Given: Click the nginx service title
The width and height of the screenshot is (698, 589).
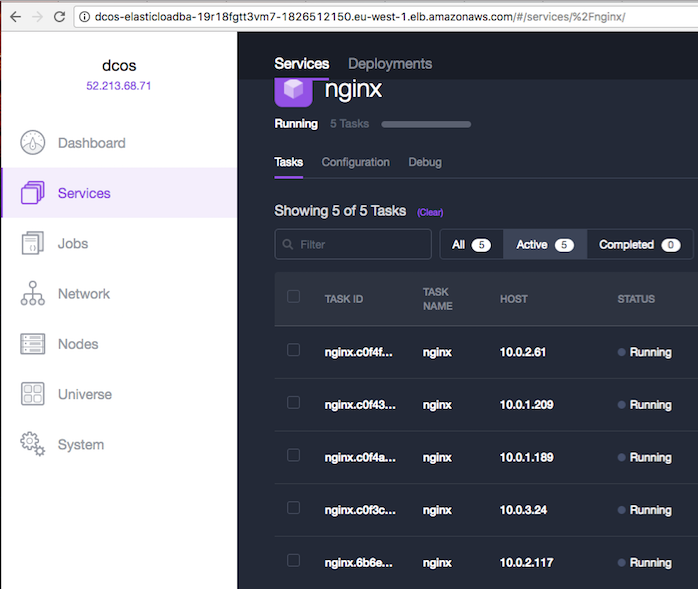Looking at the screenshot, I should click(x=353, y=90).
